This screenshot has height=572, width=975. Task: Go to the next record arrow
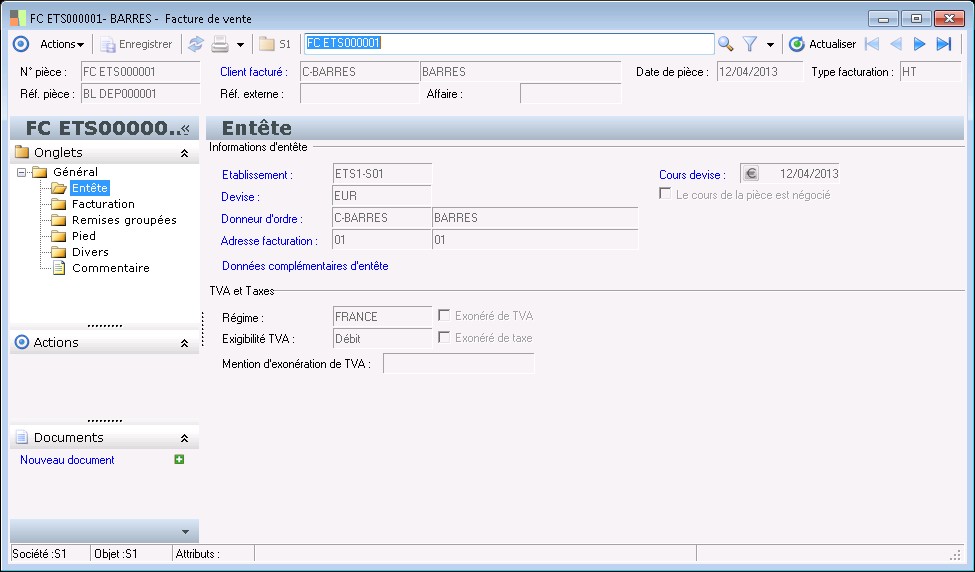(920, 44)
